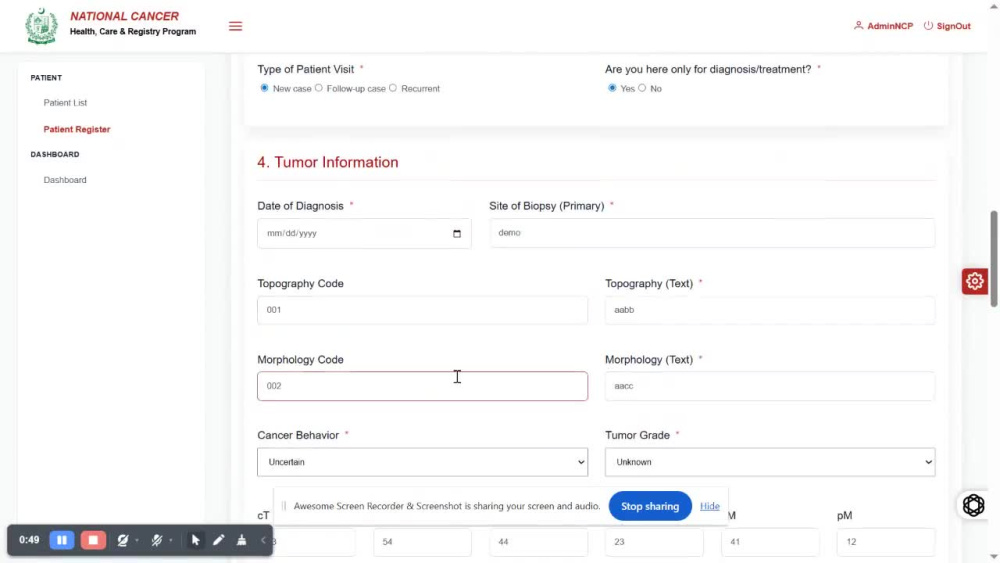
Task: Click the scrollbar down arrow
Action: pos(994,557)
